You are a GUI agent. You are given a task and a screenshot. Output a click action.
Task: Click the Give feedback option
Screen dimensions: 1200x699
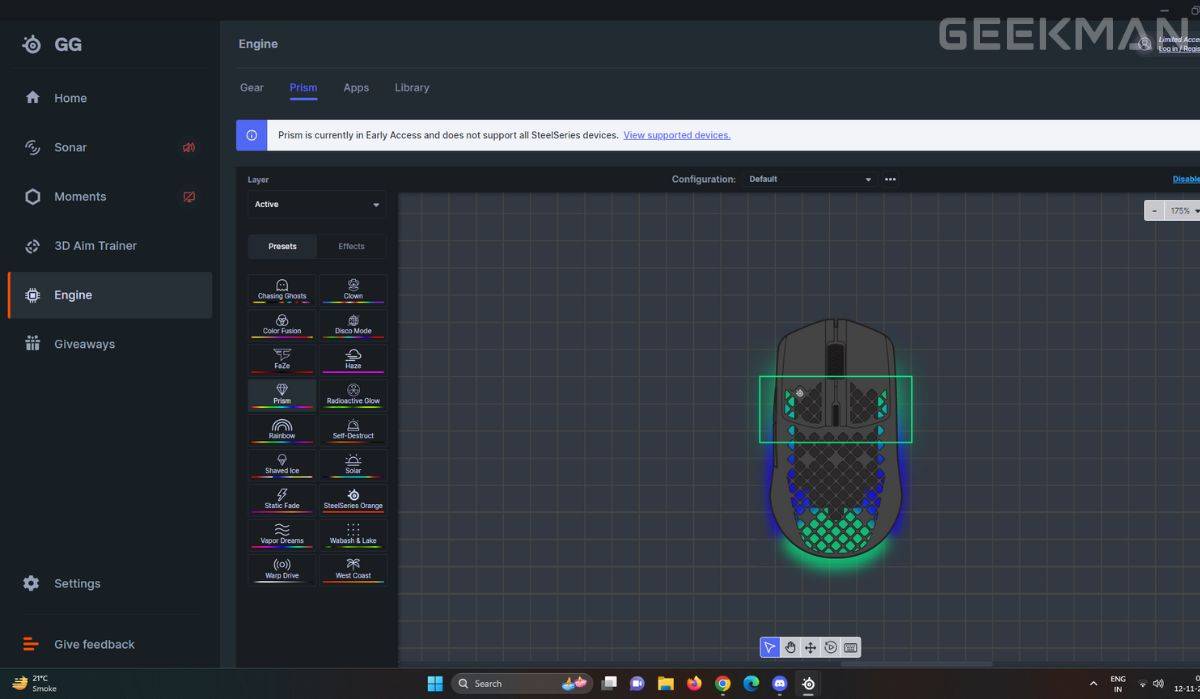coord(110,644)
